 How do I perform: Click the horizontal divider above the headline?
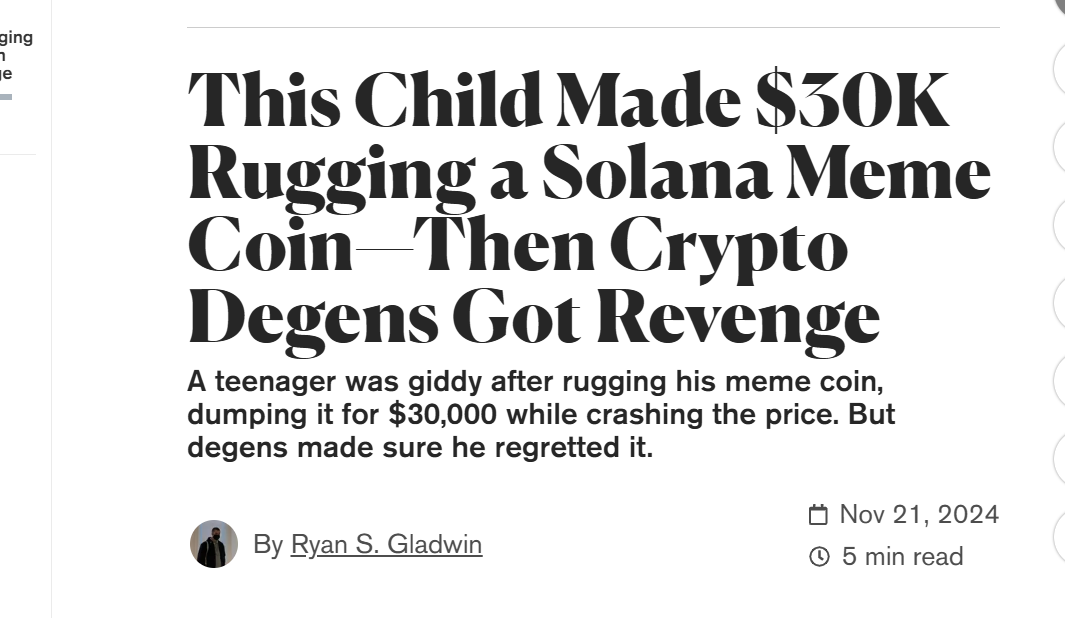593,27
